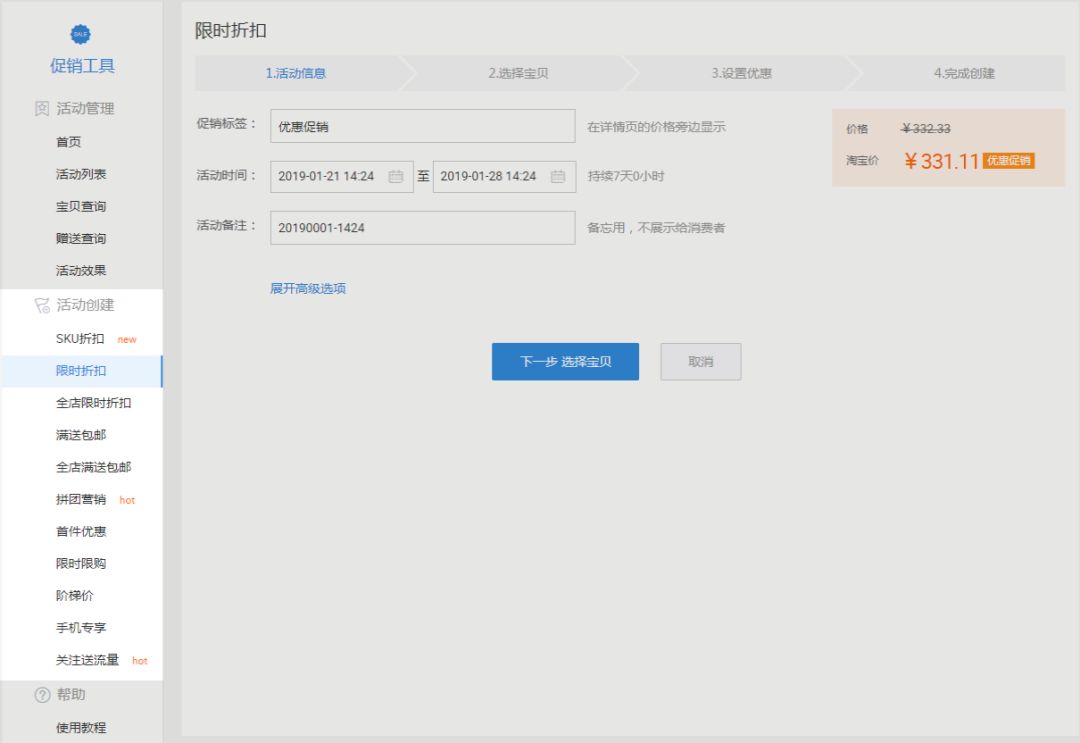Click the 下一步 选择宝贝 button
The image size is (1080, 743).
pyautogui.click(x=566, y=362)
